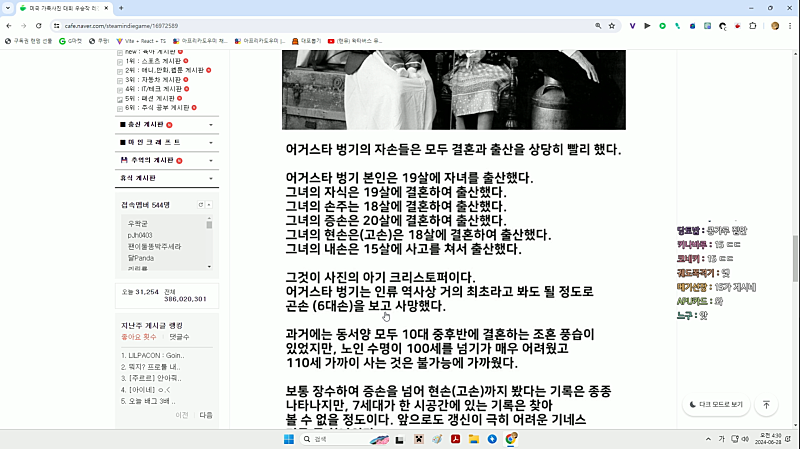Open the tab search dropdown arrow
Viewport: 800px width, 449px height.
(8, 8)
